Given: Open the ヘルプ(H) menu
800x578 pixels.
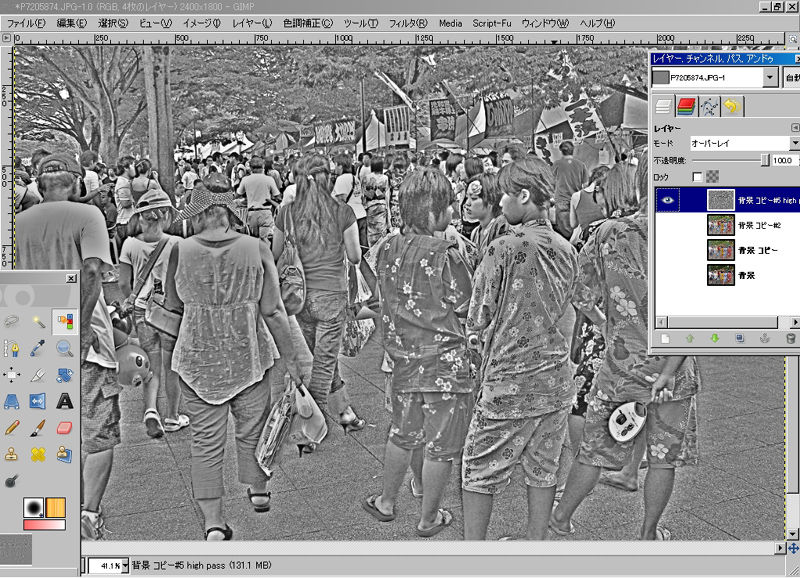Looking at the screenshot, I should pyautogui.click(x=597, y=23).
